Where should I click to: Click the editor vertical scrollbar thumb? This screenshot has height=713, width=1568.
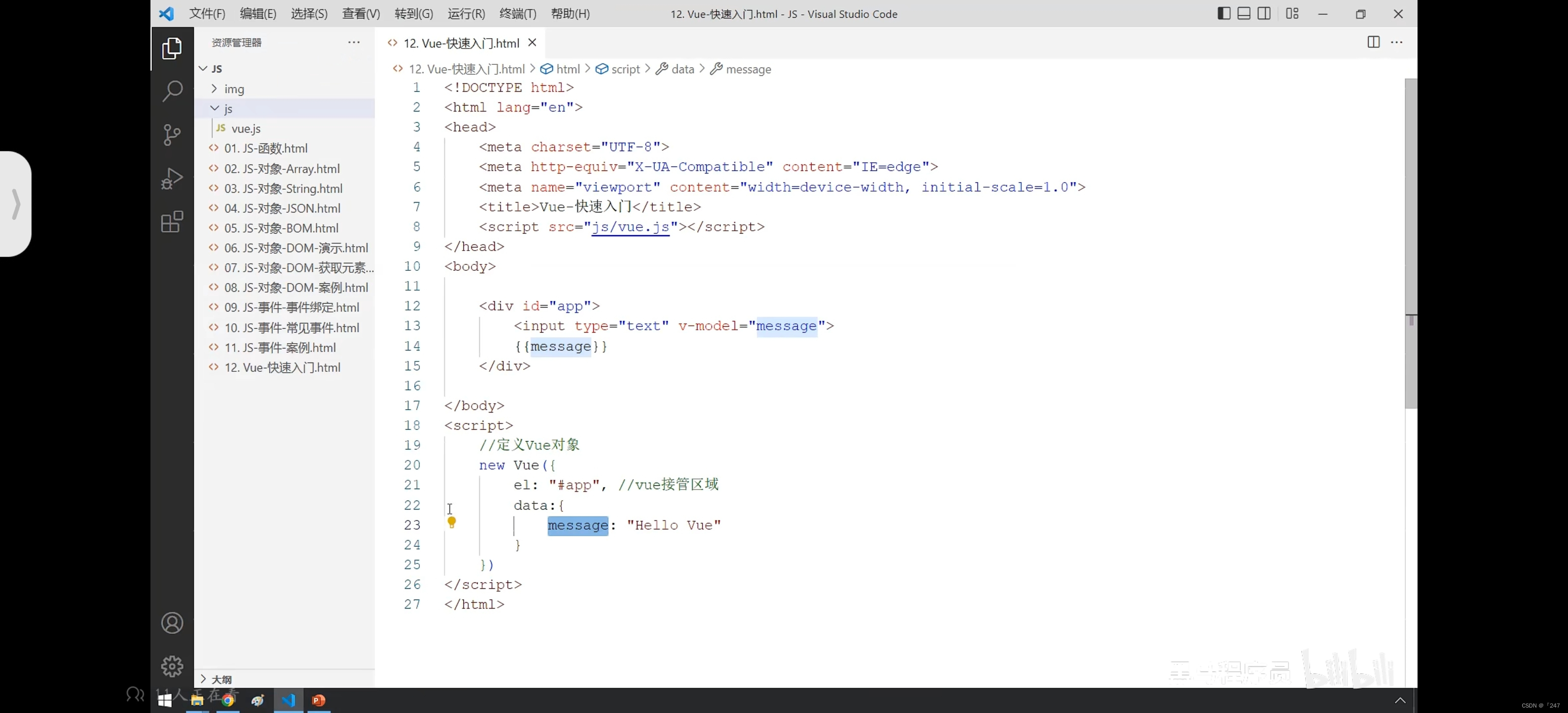(1410, 244)
